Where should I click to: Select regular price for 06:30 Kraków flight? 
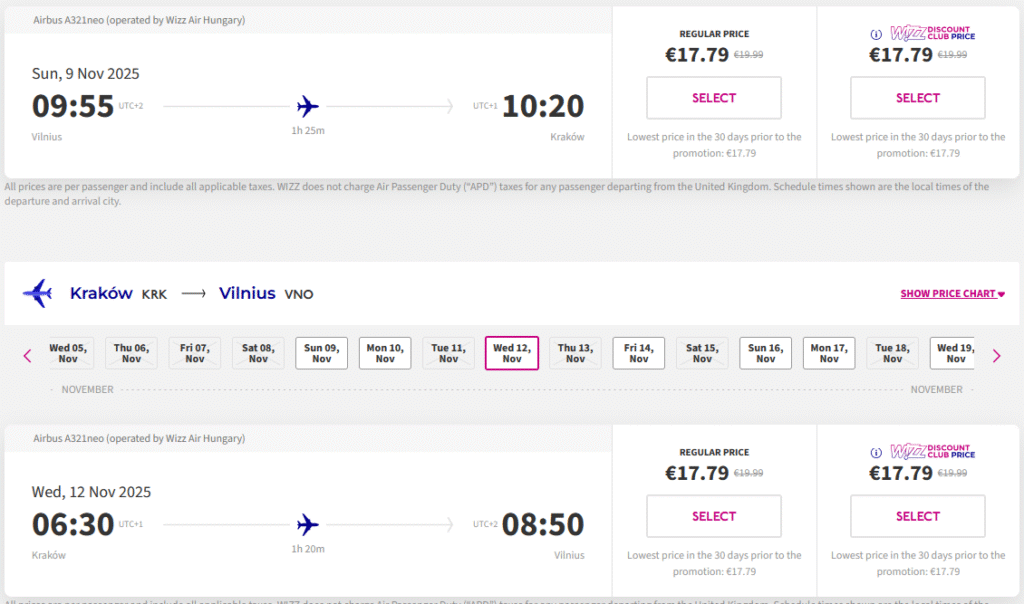point(714,516)
